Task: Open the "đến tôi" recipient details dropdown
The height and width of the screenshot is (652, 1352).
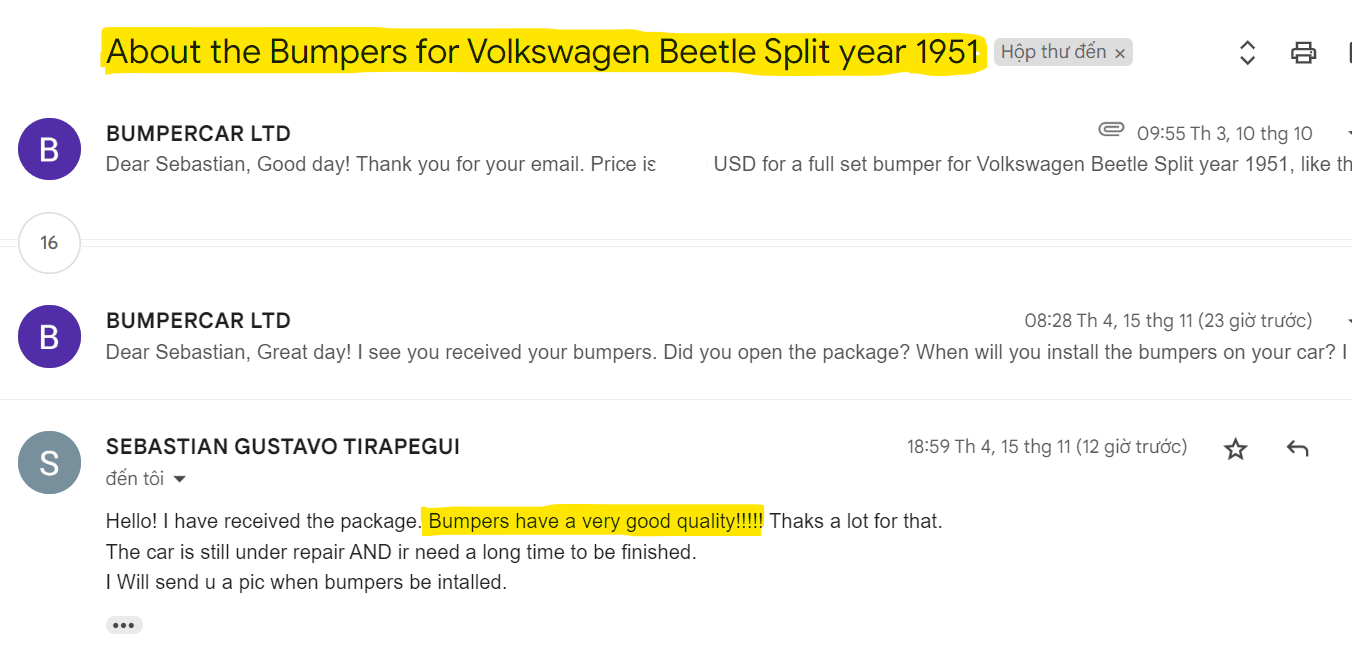Action: click(x=180, y=480)
